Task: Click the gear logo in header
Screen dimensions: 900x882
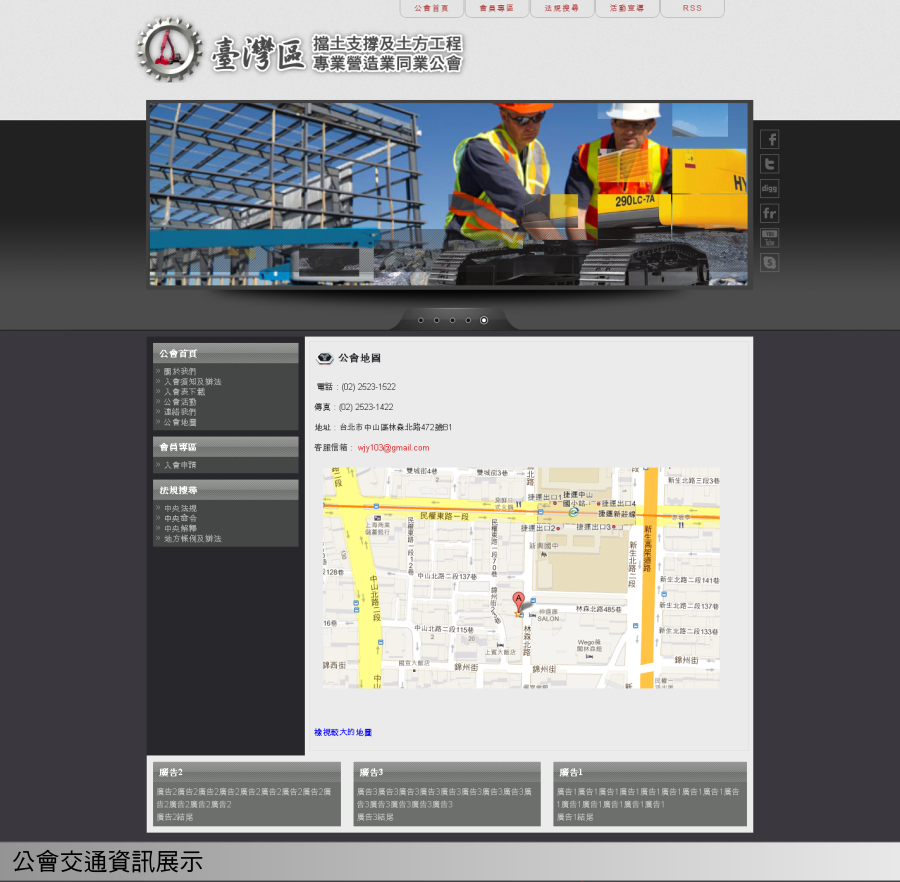Action: [169, 49]
